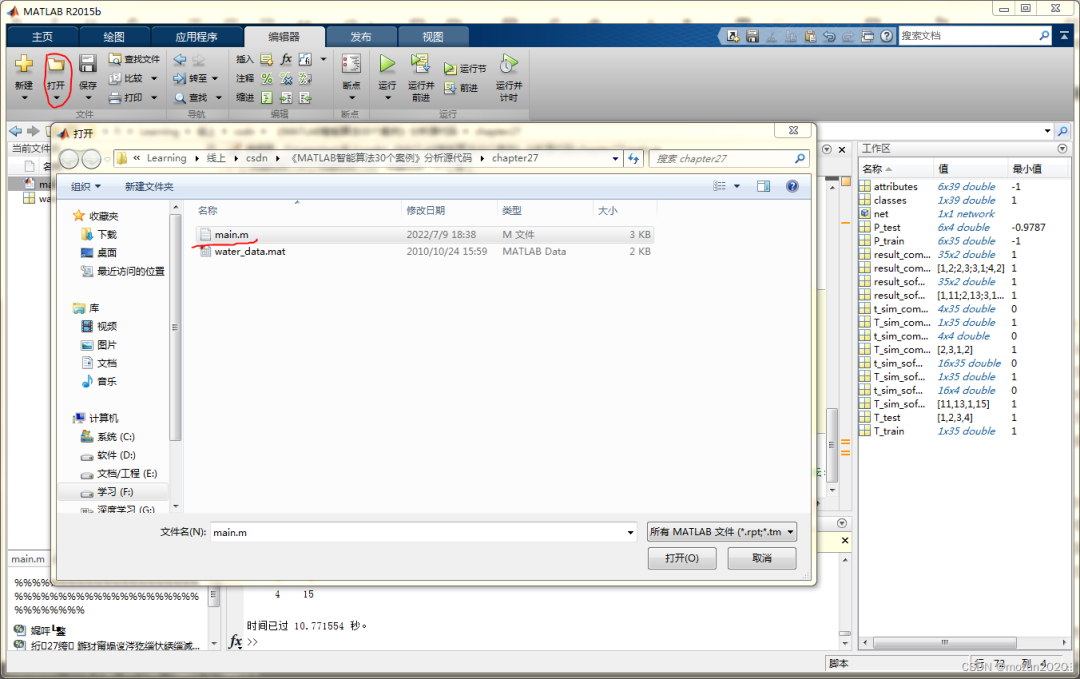The width and height of the screenshot is (1080, 679).
Task: Click 桌面 (Desktop) in navigation pane
Action: (99, 253)
